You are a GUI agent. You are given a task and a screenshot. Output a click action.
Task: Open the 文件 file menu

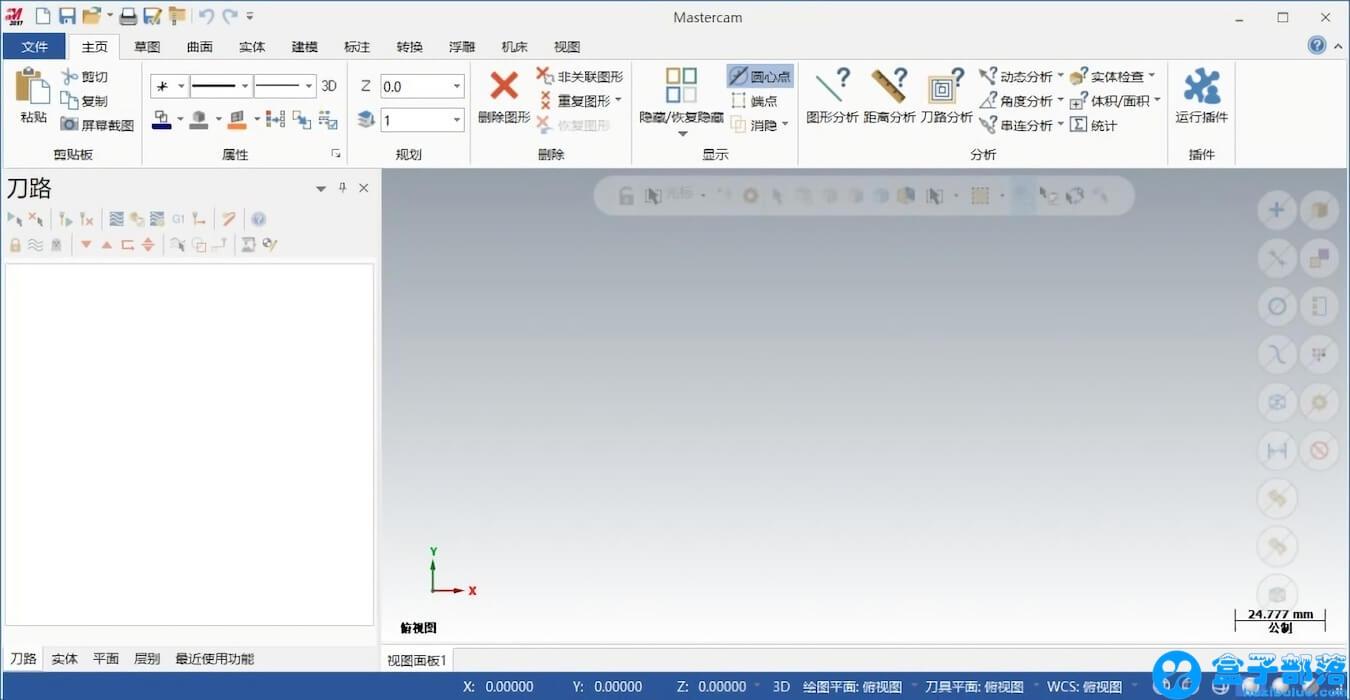pyautogui.click(x=34, y=47)
